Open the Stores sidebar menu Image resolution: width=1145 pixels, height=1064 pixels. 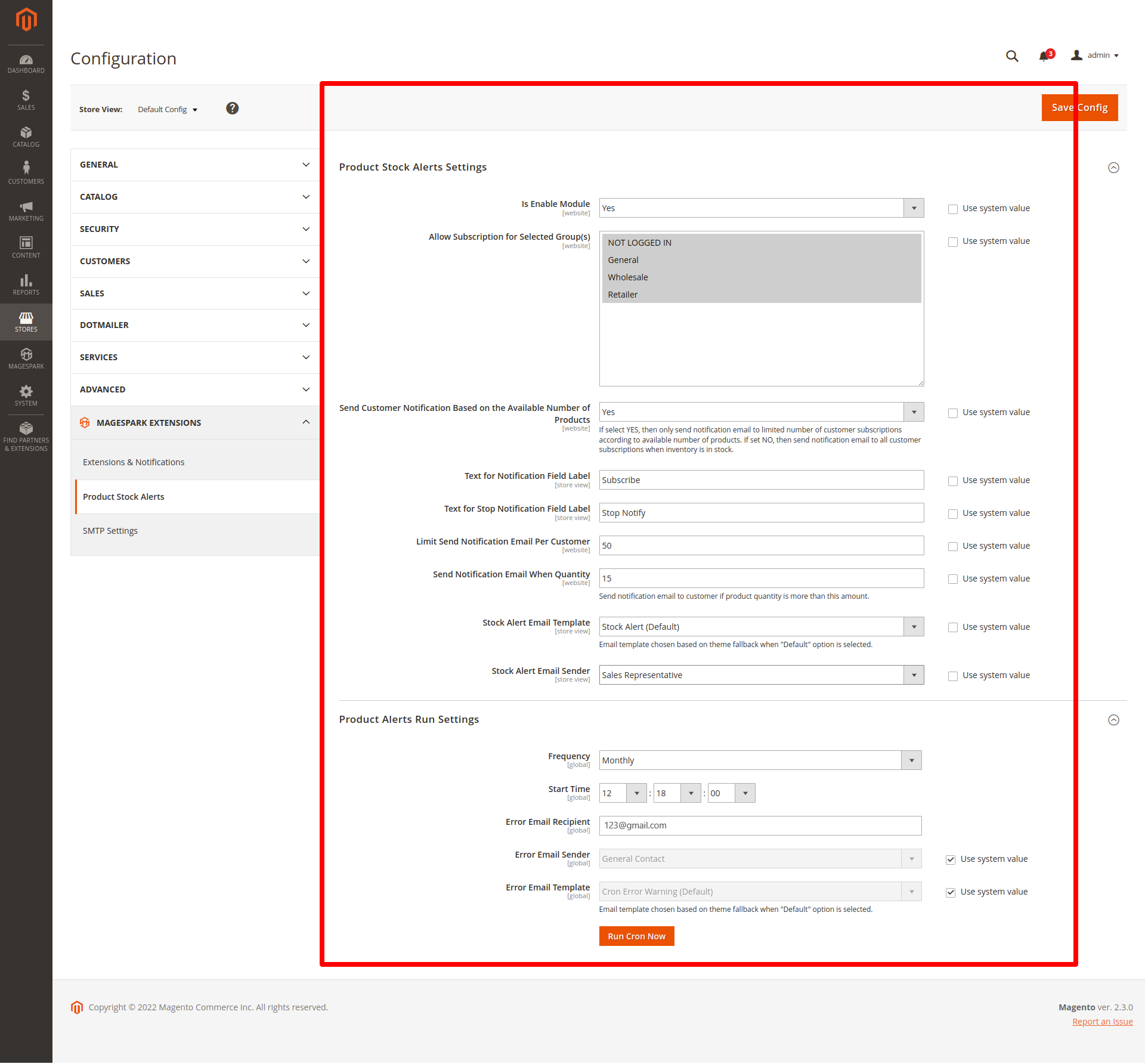coord(26,322)
